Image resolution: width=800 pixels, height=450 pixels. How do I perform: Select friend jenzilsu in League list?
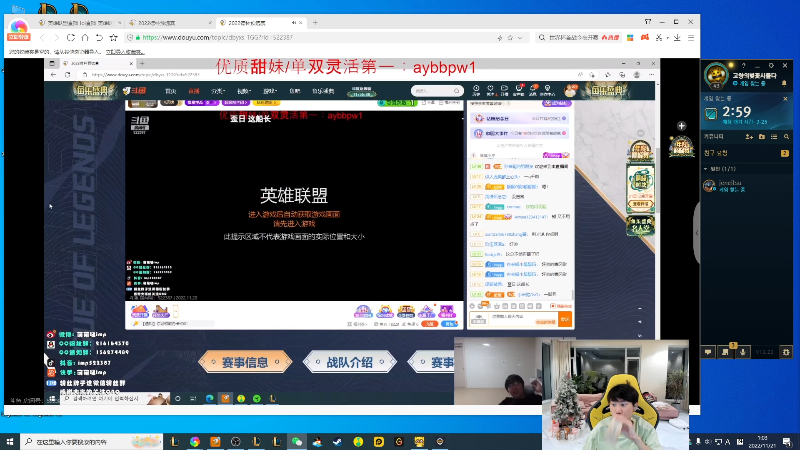click(x=746, y=186)
